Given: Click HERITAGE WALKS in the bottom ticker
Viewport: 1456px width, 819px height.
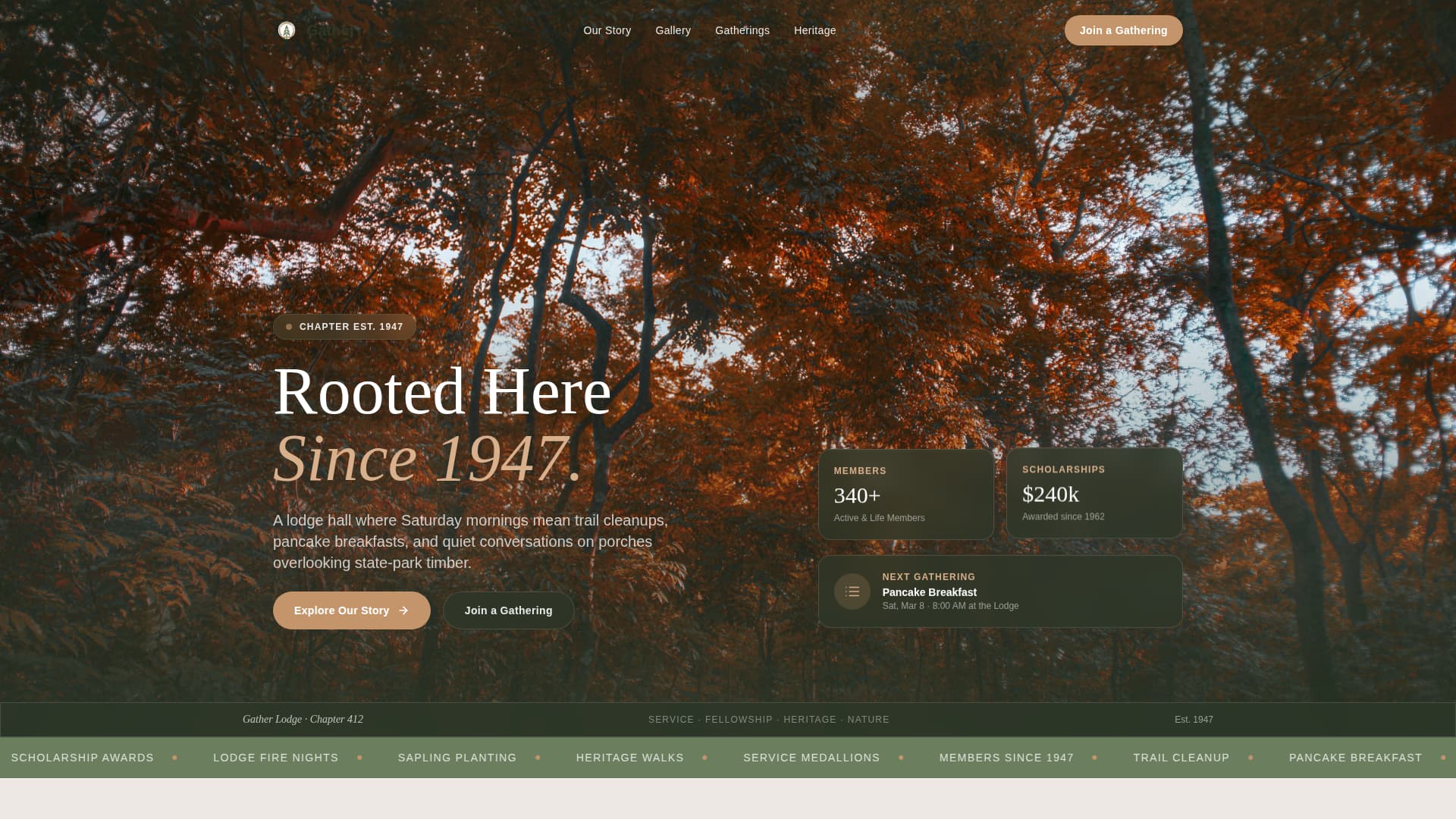Looking at the screenshot, I should pyautogui.click(x=629, y=757).
